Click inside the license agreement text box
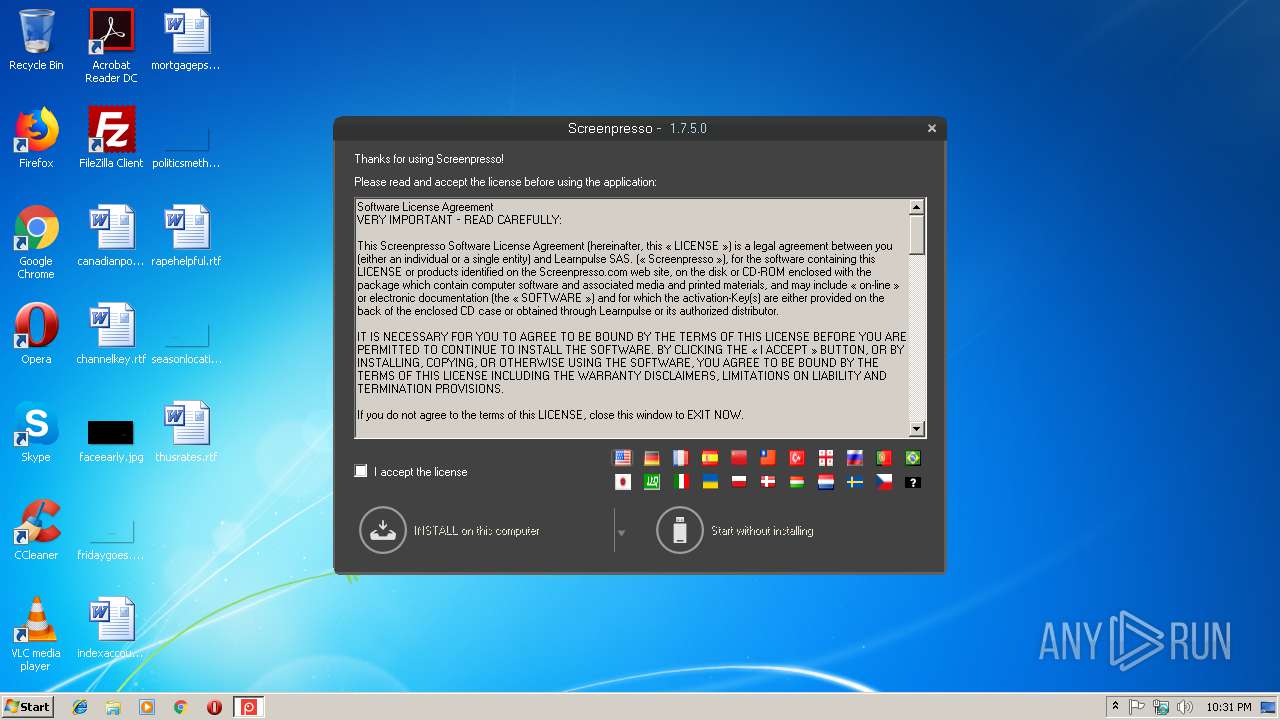 point(632,318)
